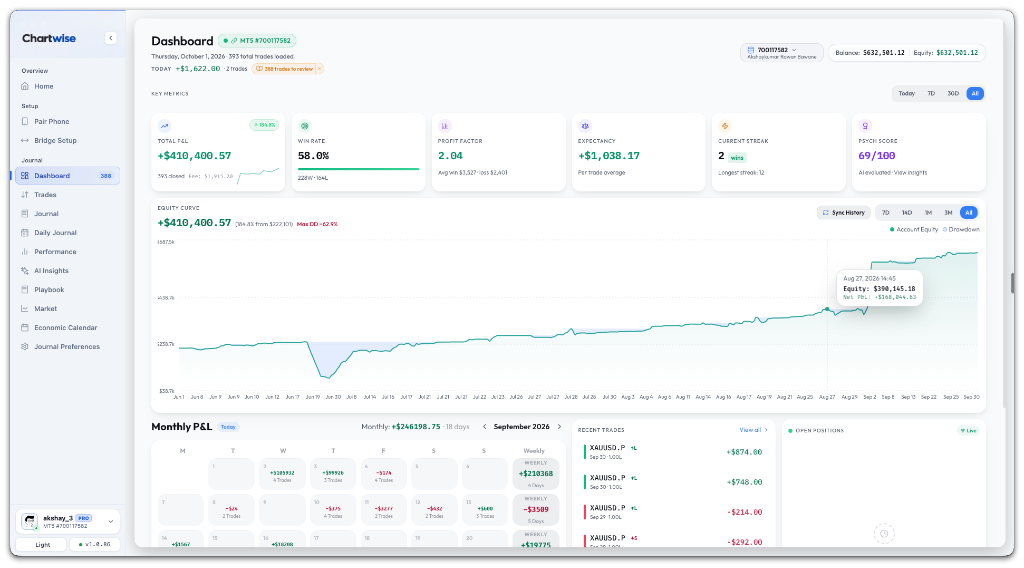Click the +$874.00 XAUUSD.P recent trade
This screenshot has width=1024, height=568.
(673, 452)
